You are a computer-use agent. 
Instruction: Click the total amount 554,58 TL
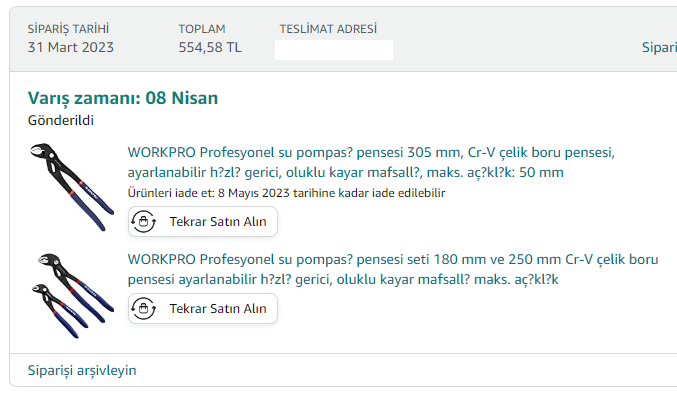(210, 47)
